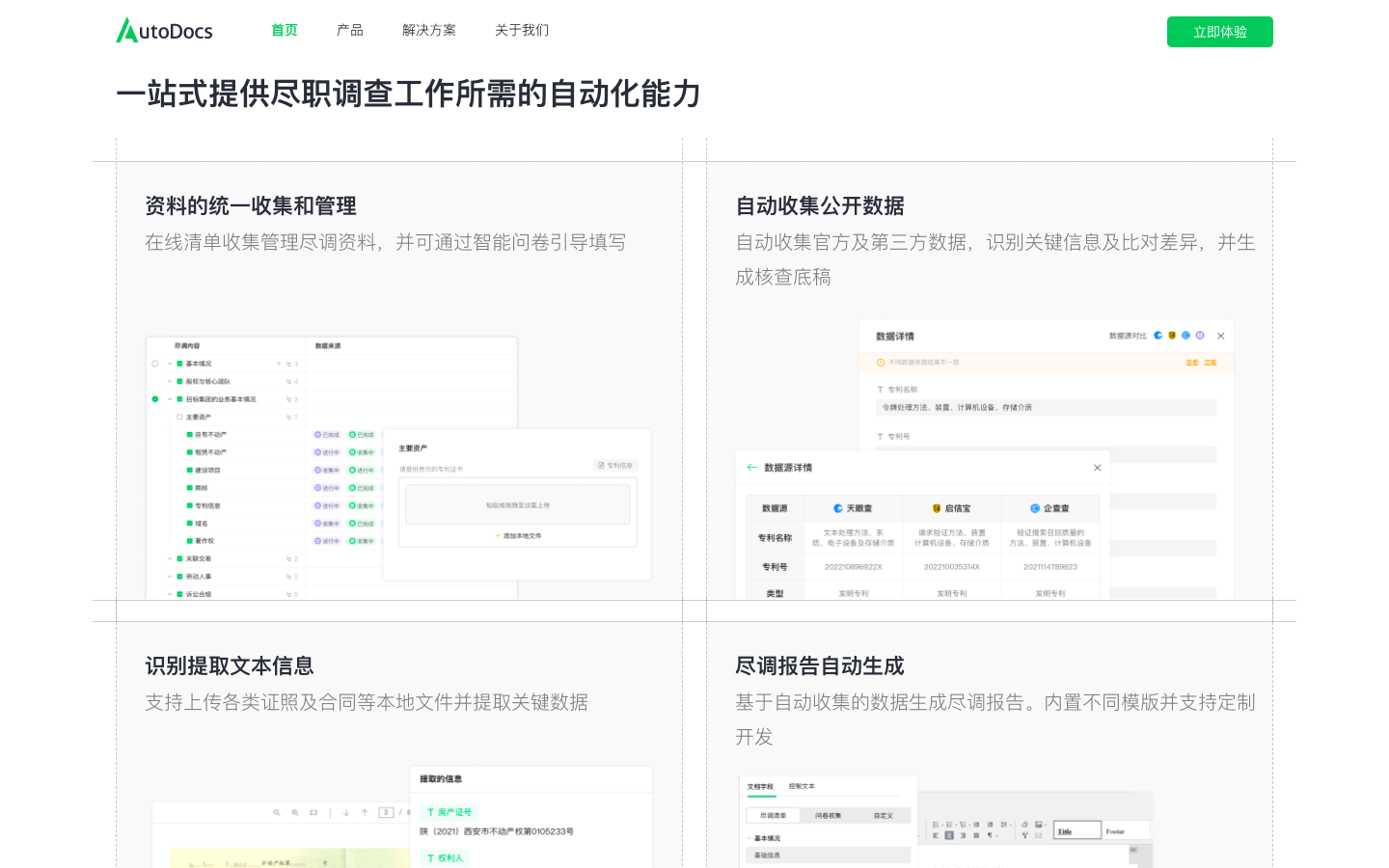Click the 专利信息 document icon button
1389x868 pixels.
[601, 466]
